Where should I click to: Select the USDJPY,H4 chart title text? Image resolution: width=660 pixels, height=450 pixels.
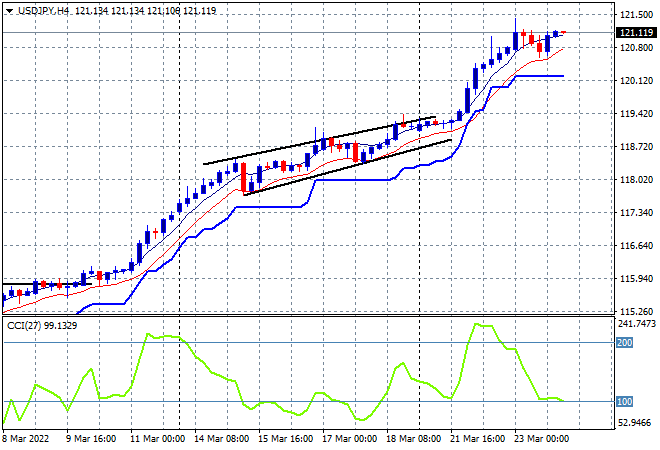click(44, 11)
